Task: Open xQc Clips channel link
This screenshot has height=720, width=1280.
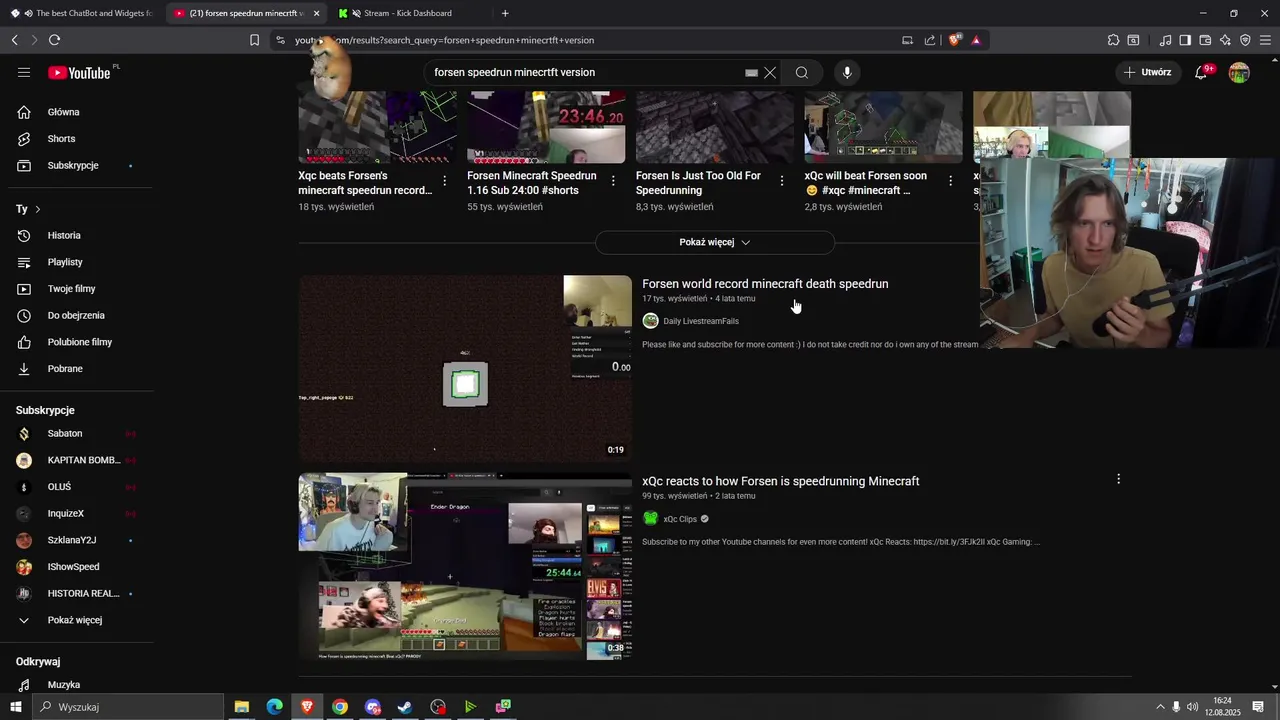Action: click(x=680, y=519)
